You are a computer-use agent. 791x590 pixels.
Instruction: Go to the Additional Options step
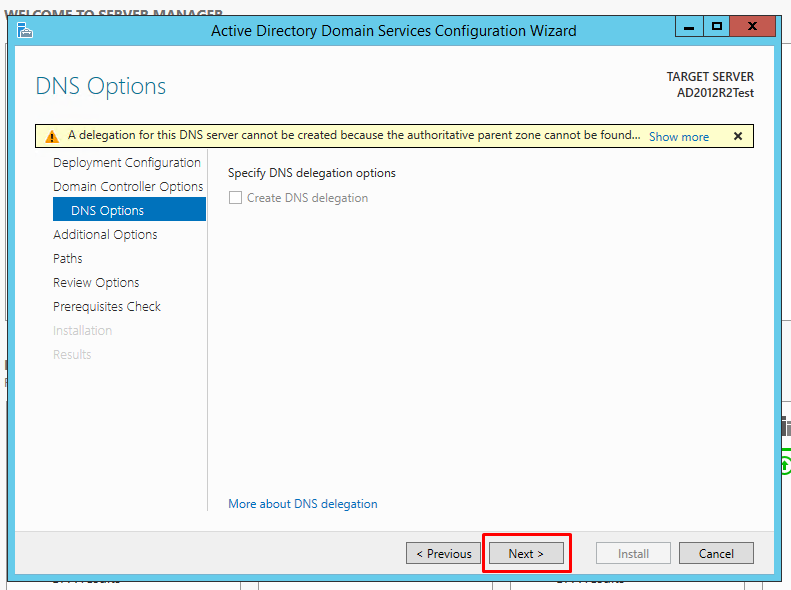[105, 234]
